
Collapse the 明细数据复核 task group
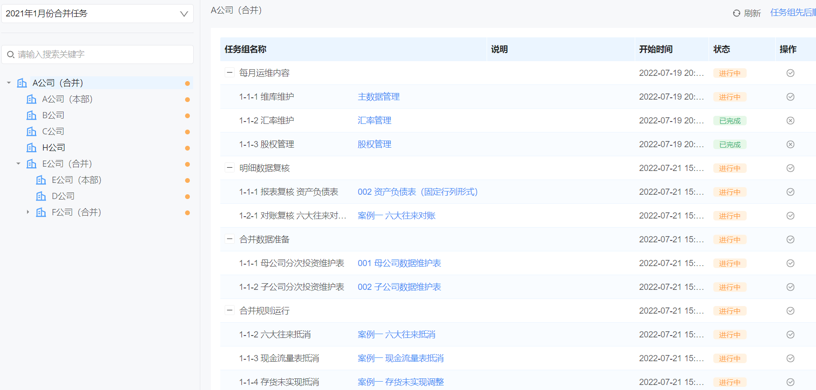click(229, 168)
